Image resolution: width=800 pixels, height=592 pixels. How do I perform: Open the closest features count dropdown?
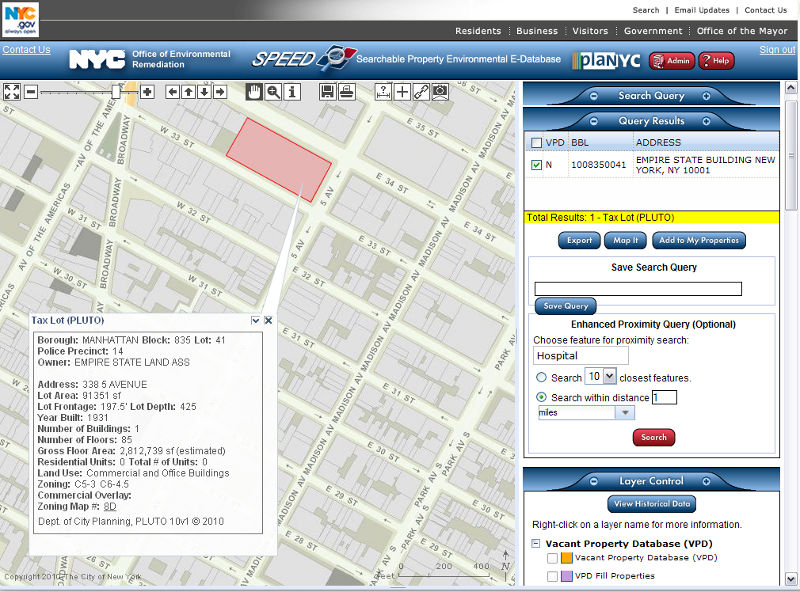tap(610, 377)
